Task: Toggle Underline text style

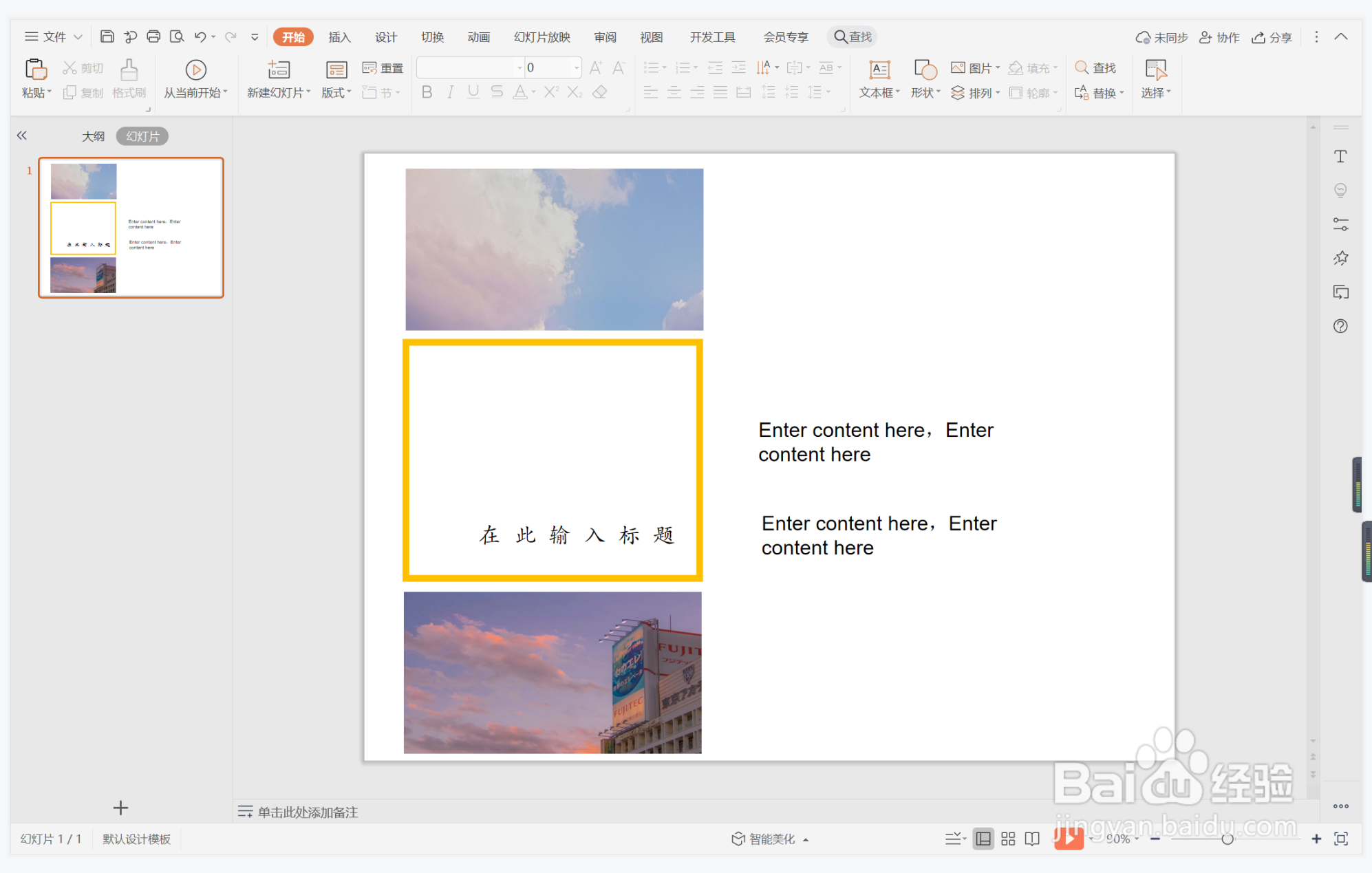Action: (x=473, y=92)
